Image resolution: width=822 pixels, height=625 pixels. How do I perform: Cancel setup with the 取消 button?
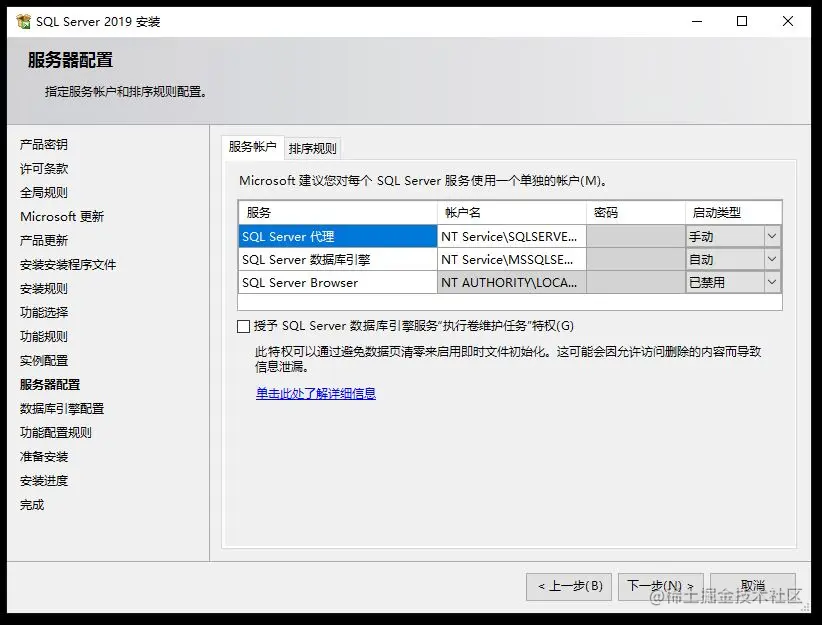point(753,586)
